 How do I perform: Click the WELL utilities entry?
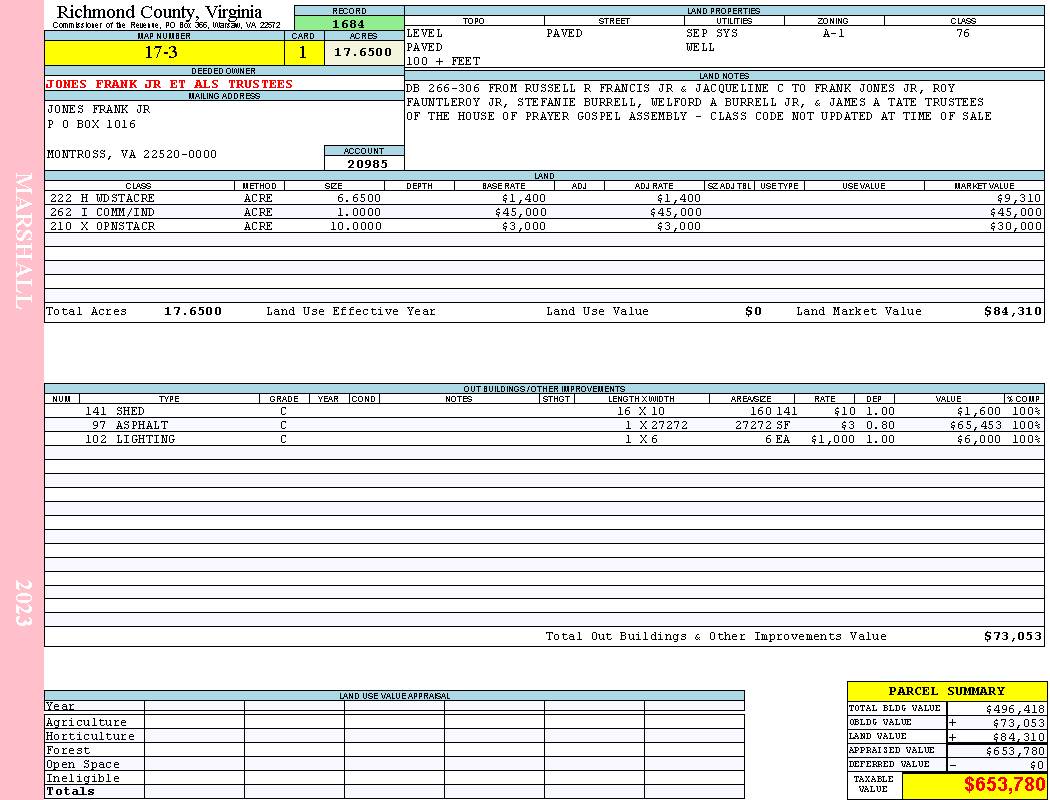[x=700, y=48]
